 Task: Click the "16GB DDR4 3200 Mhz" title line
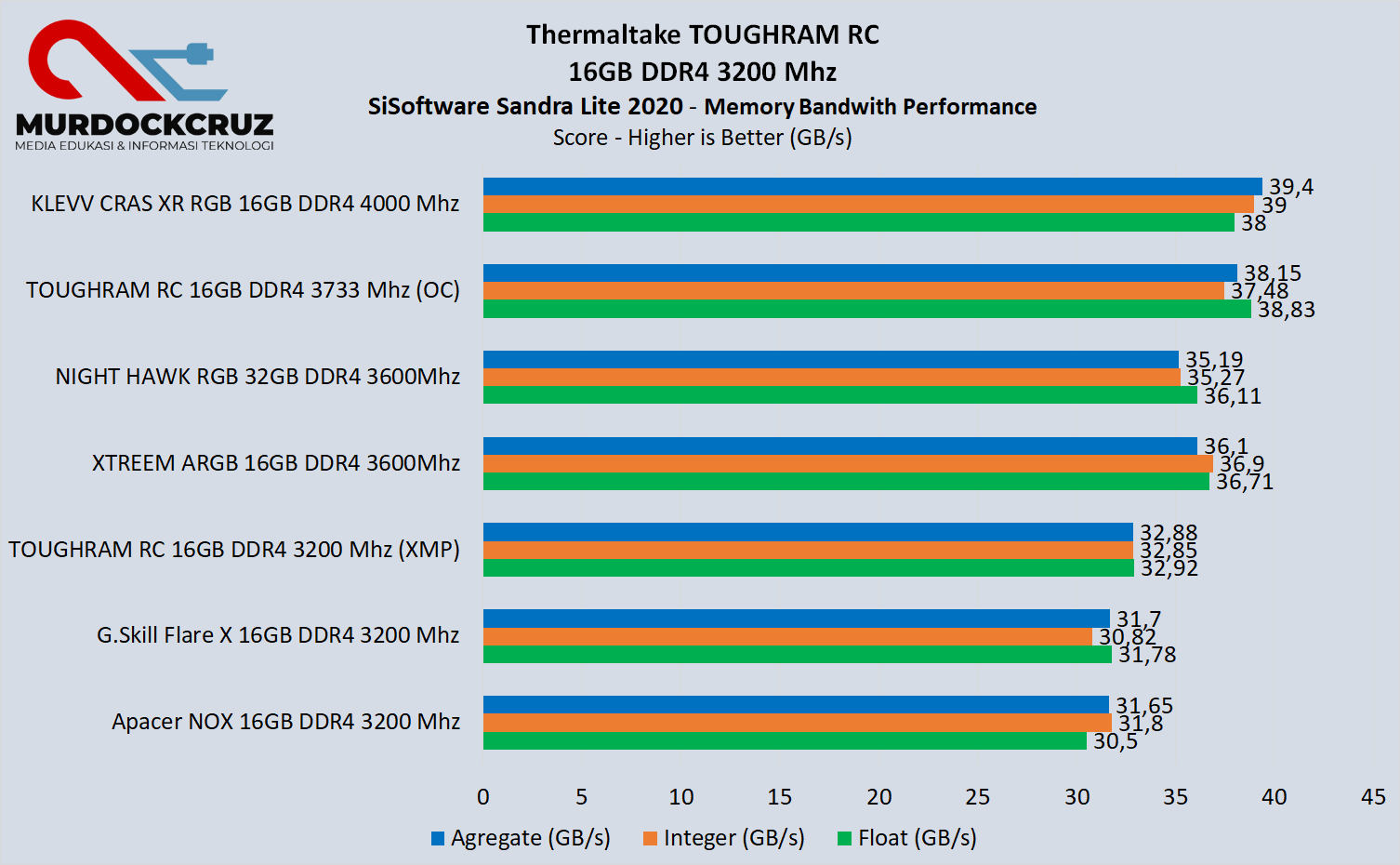[703, 72]
